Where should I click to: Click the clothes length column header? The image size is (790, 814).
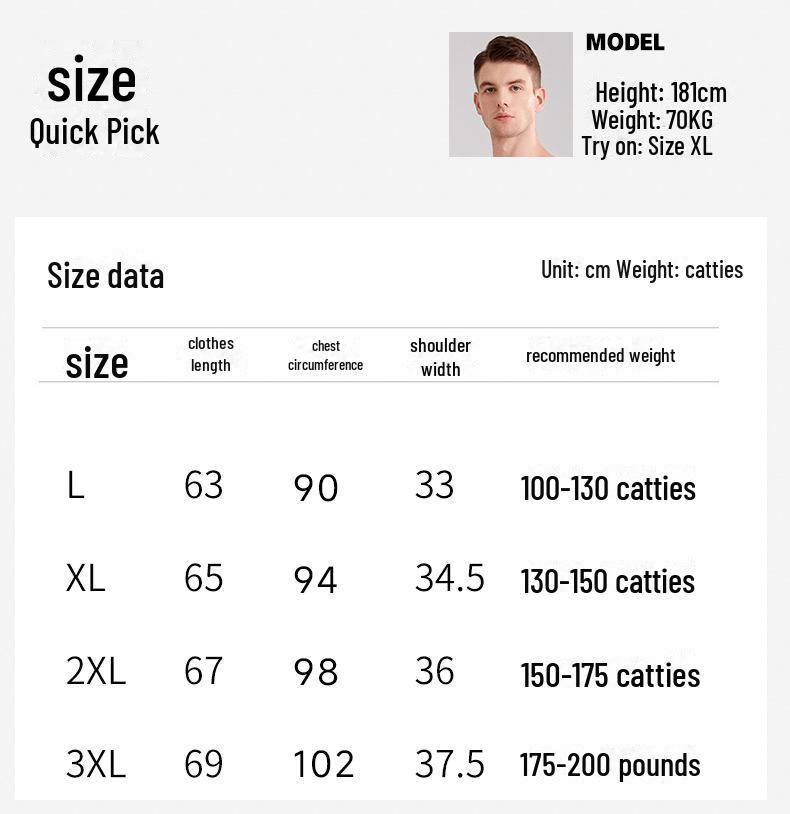point(211,355)
